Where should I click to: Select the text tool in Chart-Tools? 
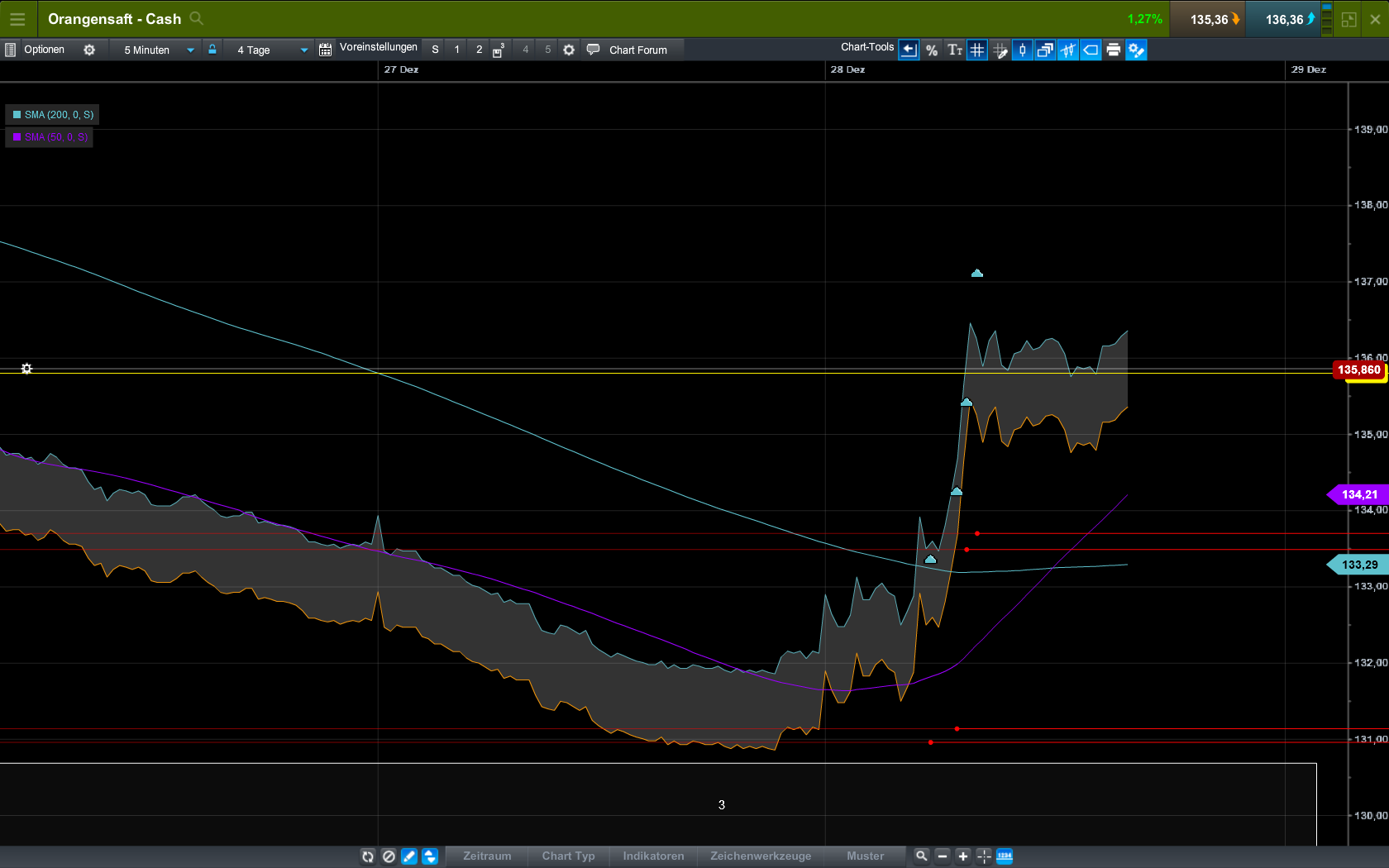pyautogui.click(x=954, y=50)
